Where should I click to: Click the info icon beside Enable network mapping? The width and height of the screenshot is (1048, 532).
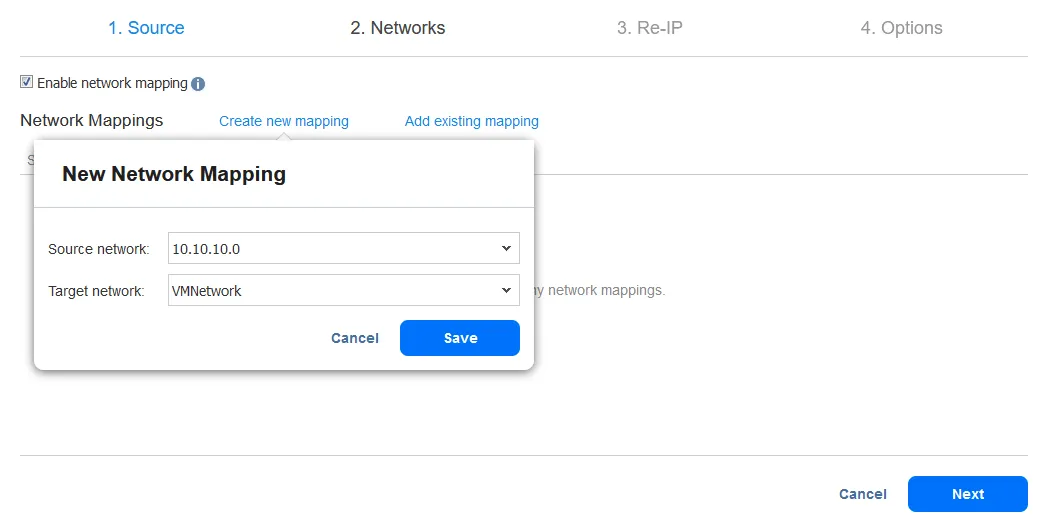[x=198, y=84]
